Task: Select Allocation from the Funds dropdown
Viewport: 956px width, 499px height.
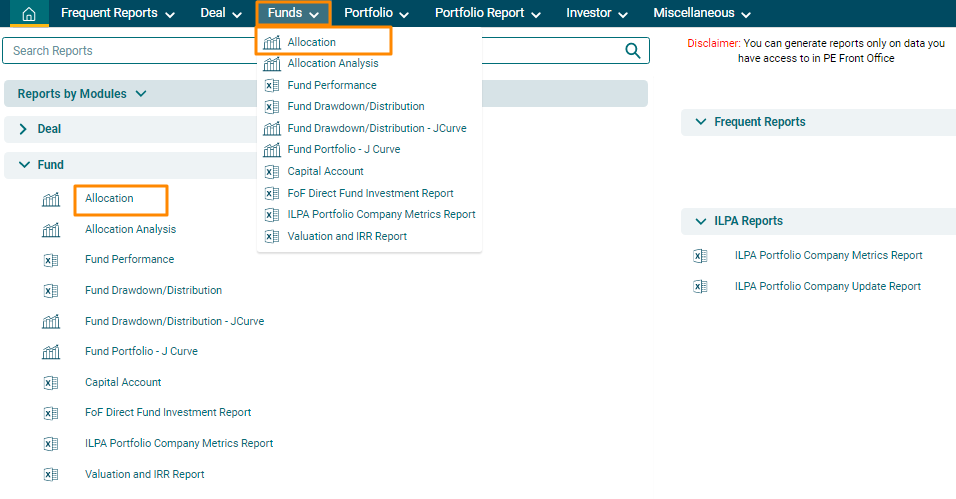Action: point(311,42)
